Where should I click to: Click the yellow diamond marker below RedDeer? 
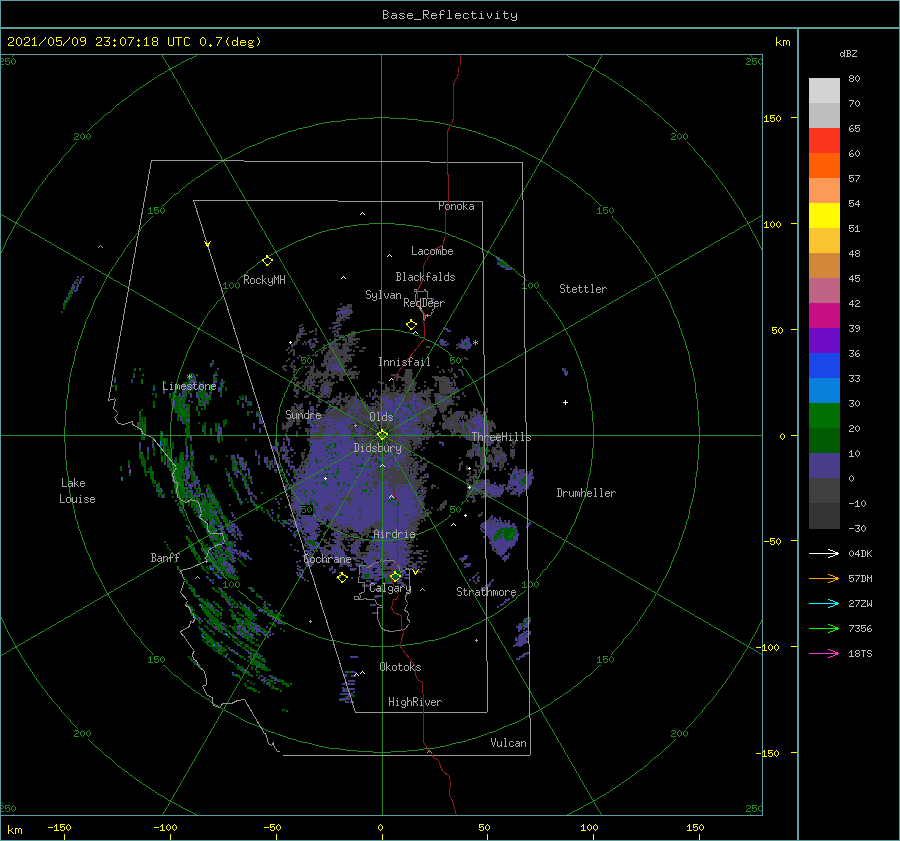[x=411, y=324]
